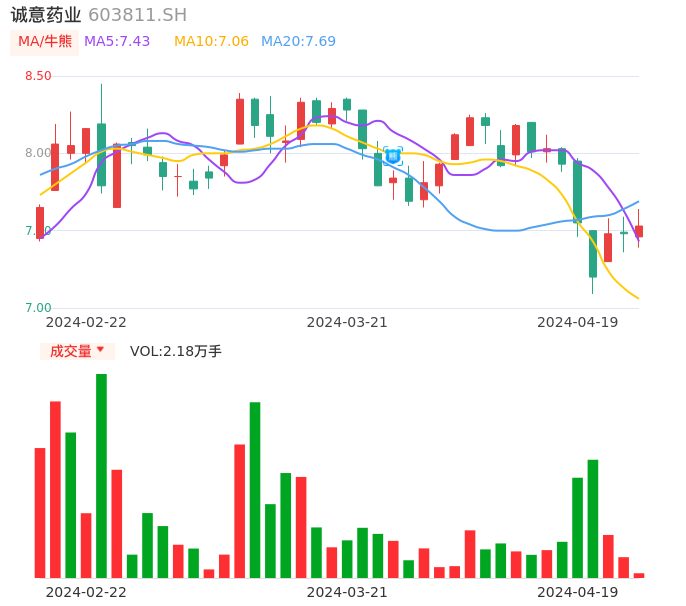Click the tallest green volume bar

coord(101,475)
